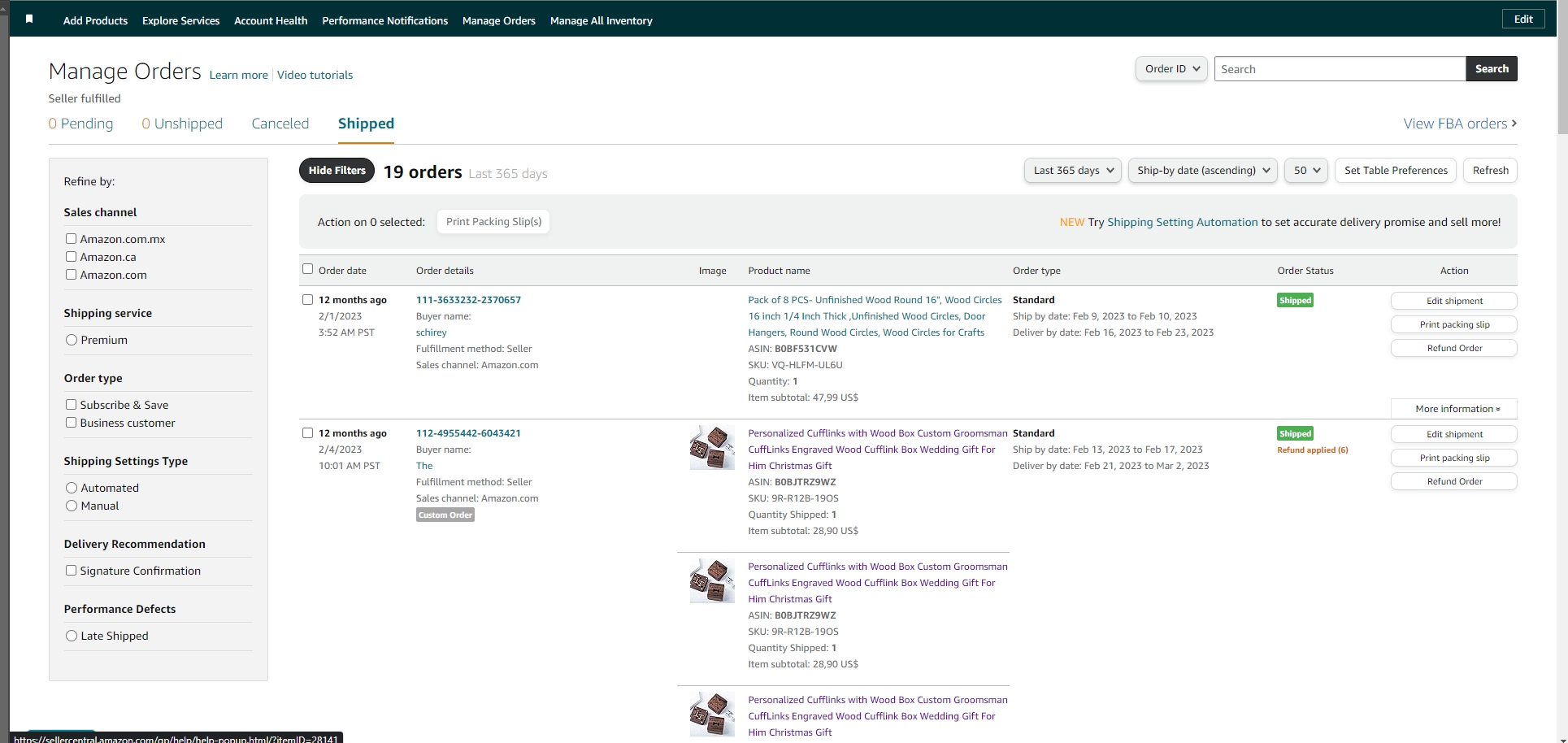The width and height of the screenshot is (1568, 743).
Task: Open the Personalized Cufflinks link with SKU quantity shipped second item
Action: click(877, 583)
